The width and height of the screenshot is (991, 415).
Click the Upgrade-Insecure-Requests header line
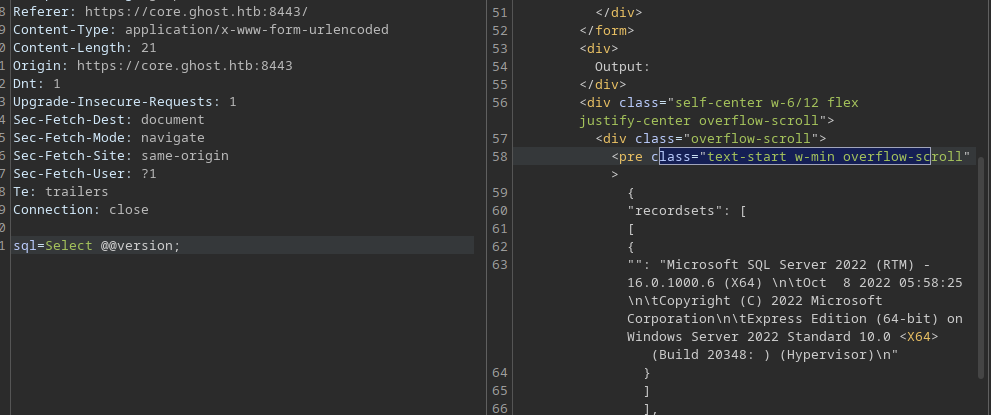(x=124, y=102)
